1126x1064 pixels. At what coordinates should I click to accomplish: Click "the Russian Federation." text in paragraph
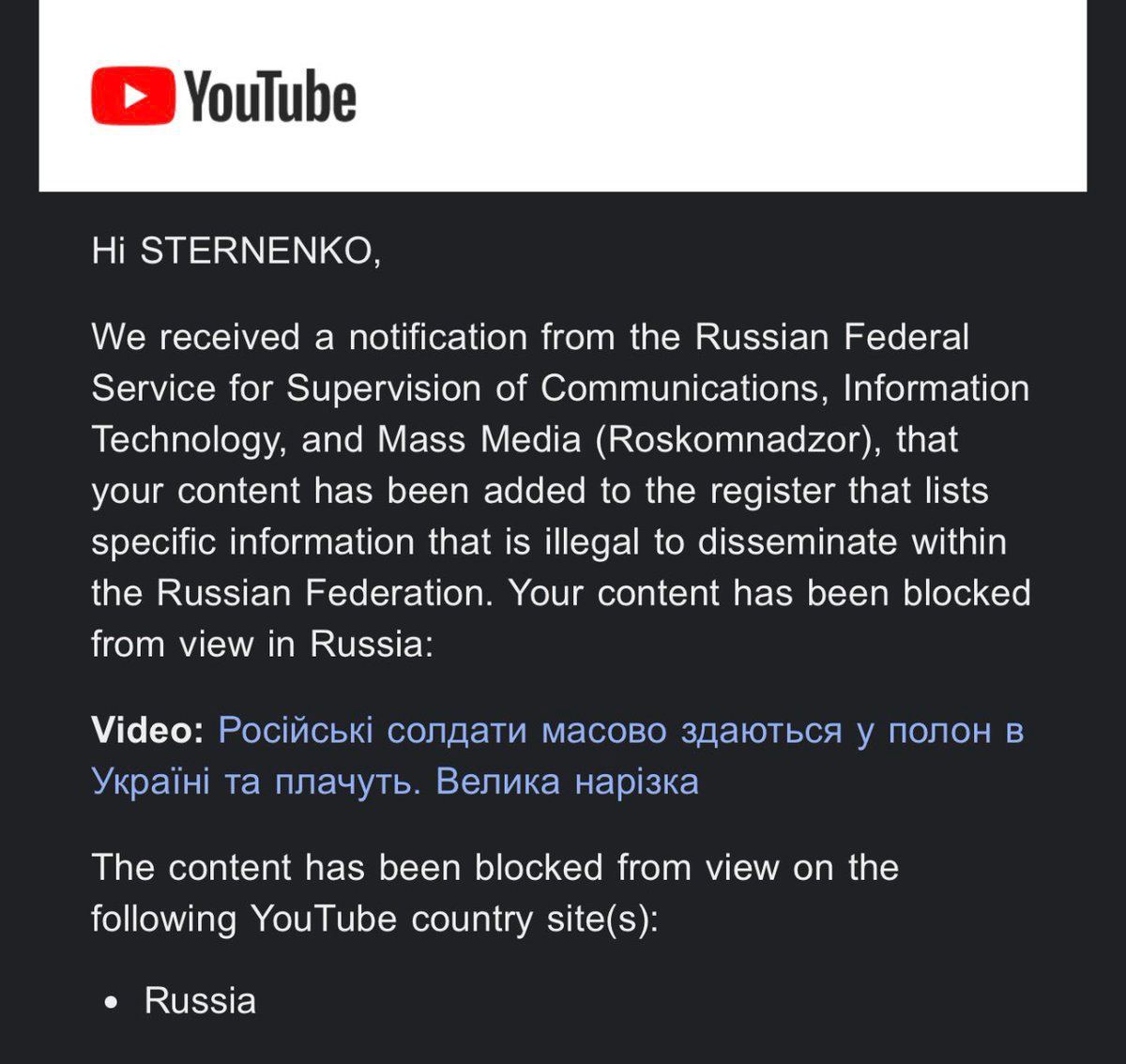coord(292,593)
